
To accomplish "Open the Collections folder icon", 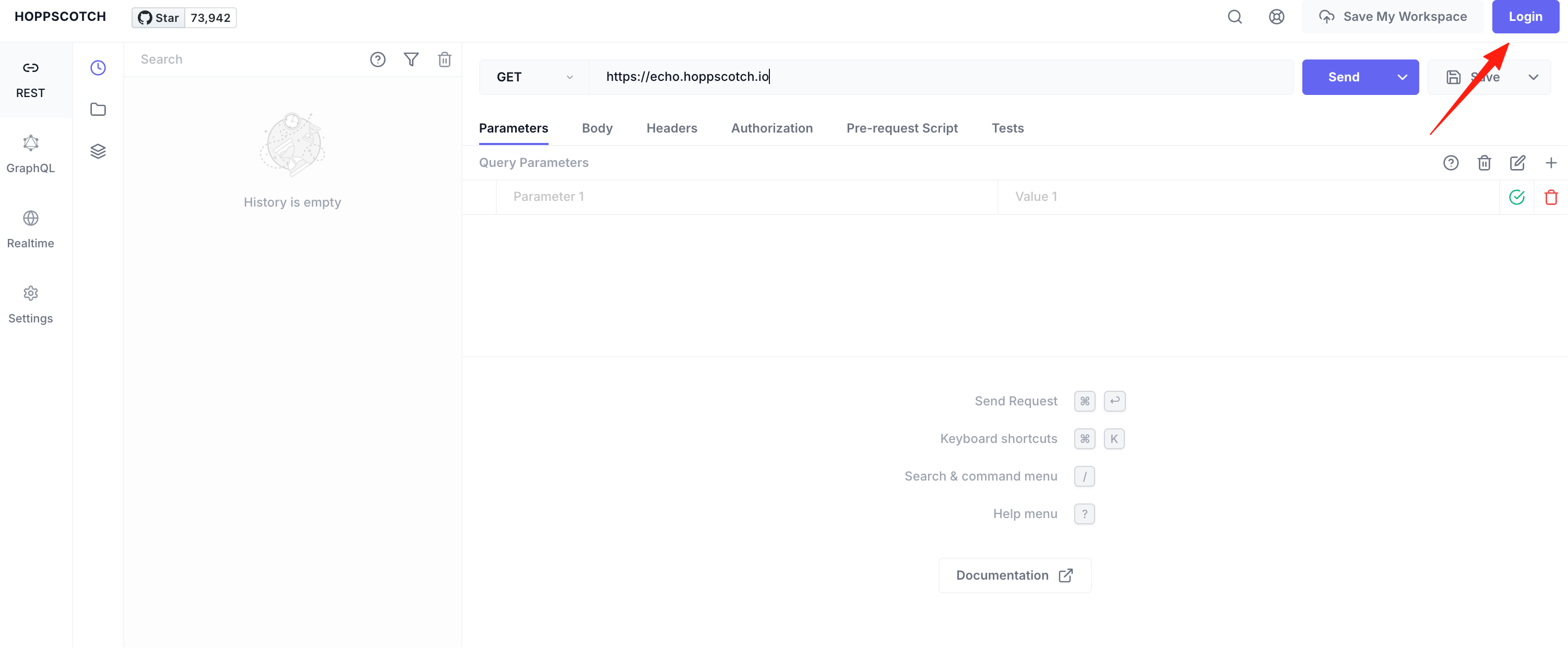I will pos(98,110).
